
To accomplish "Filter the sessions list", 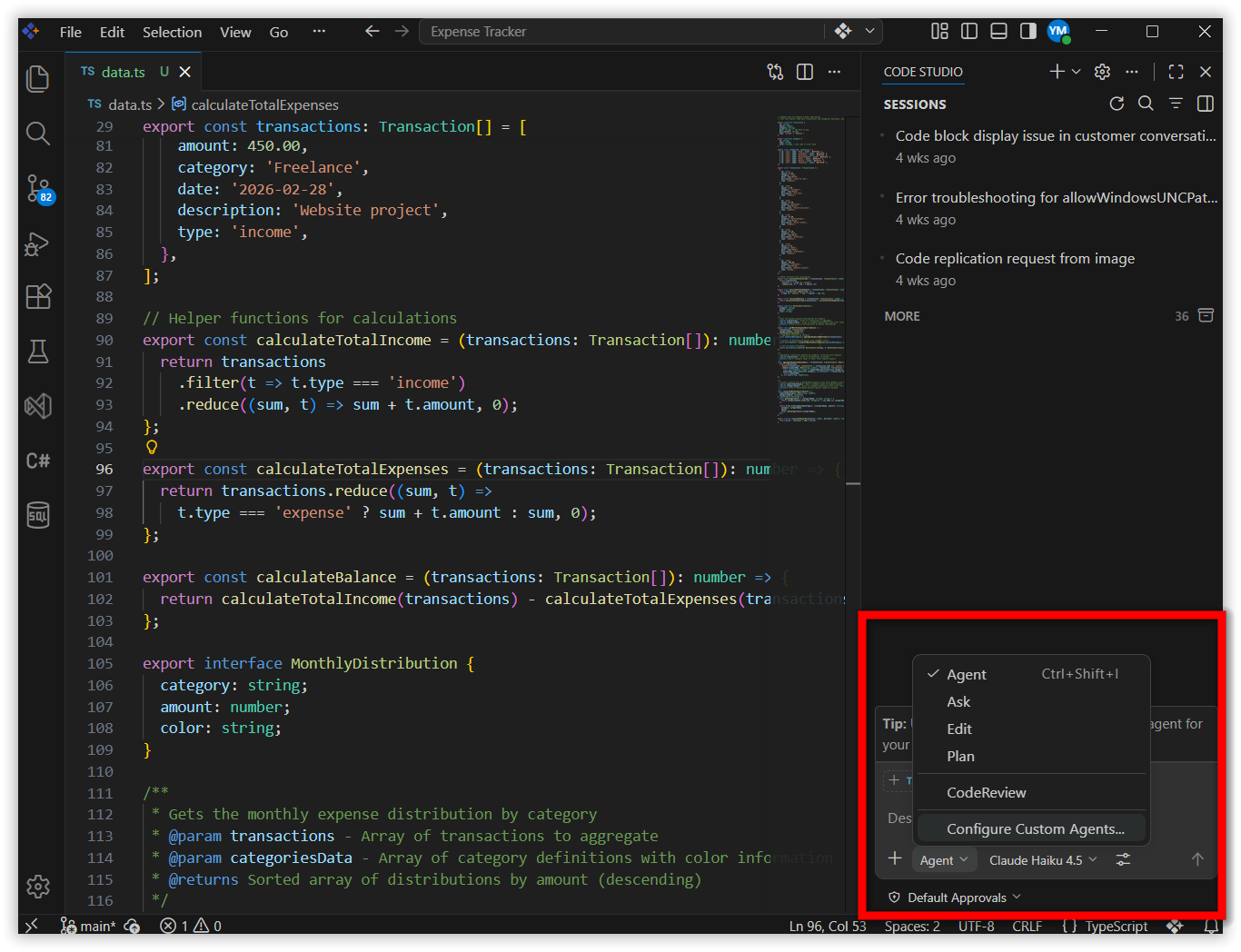I will coord(1176,104).
